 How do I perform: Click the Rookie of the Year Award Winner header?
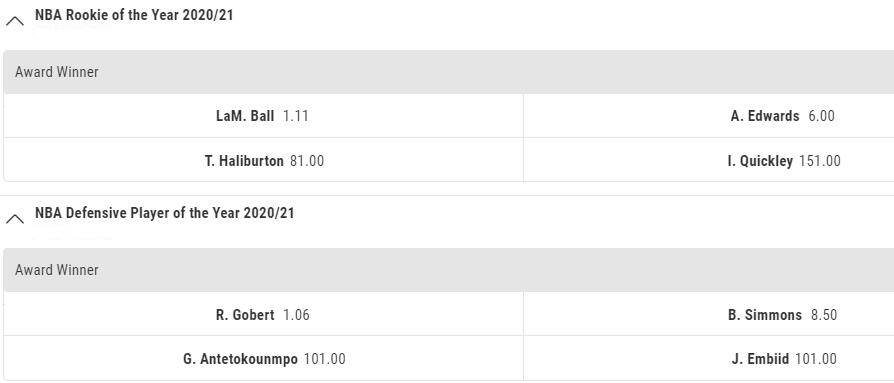pyautogui.click(x=449, y=72)
